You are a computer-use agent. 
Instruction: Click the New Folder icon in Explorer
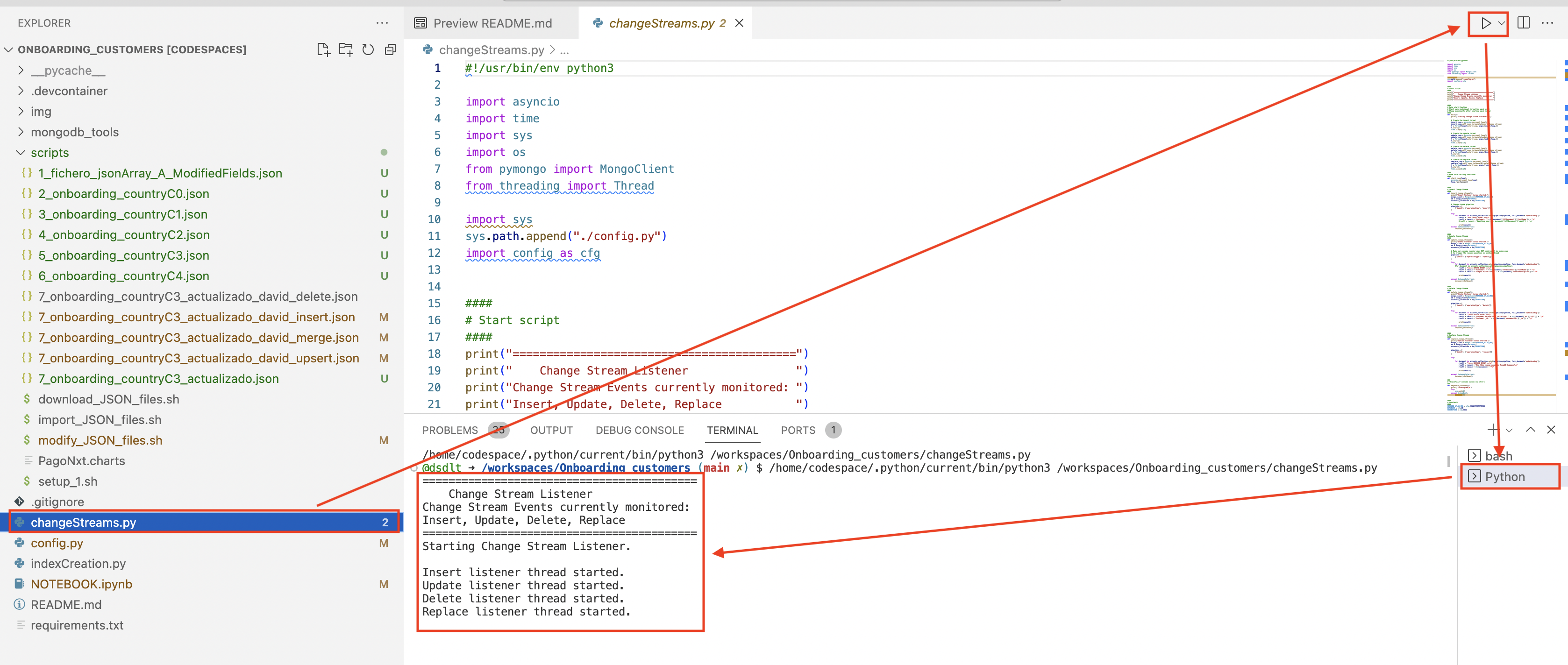(346, 50)
